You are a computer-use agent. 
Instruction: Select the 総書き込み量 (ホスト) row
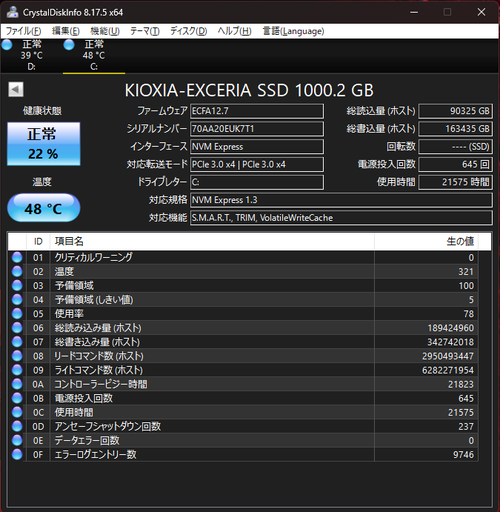click(x=243, y=342)
